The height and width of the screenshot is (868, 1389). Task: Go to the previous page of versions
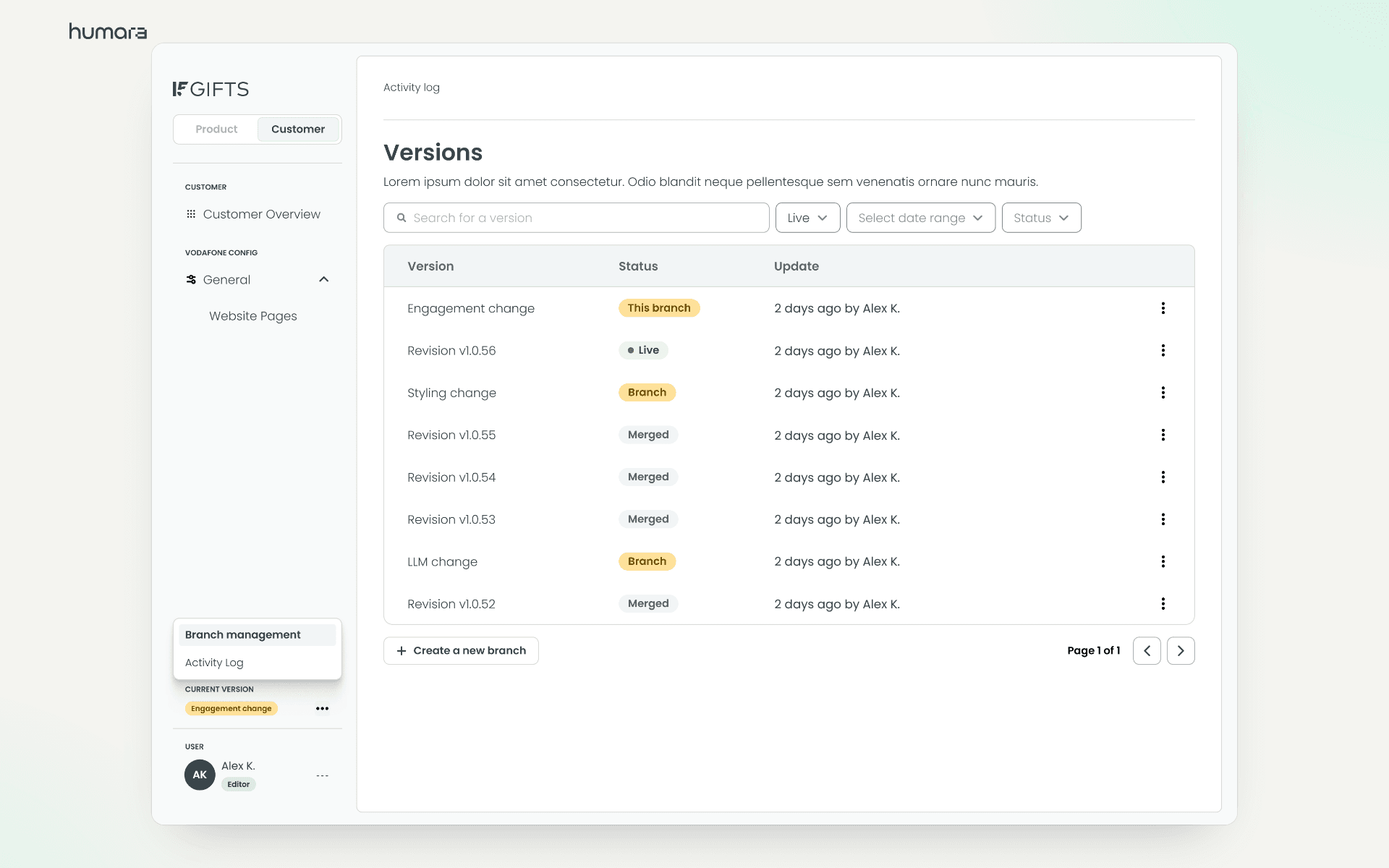1147,651
